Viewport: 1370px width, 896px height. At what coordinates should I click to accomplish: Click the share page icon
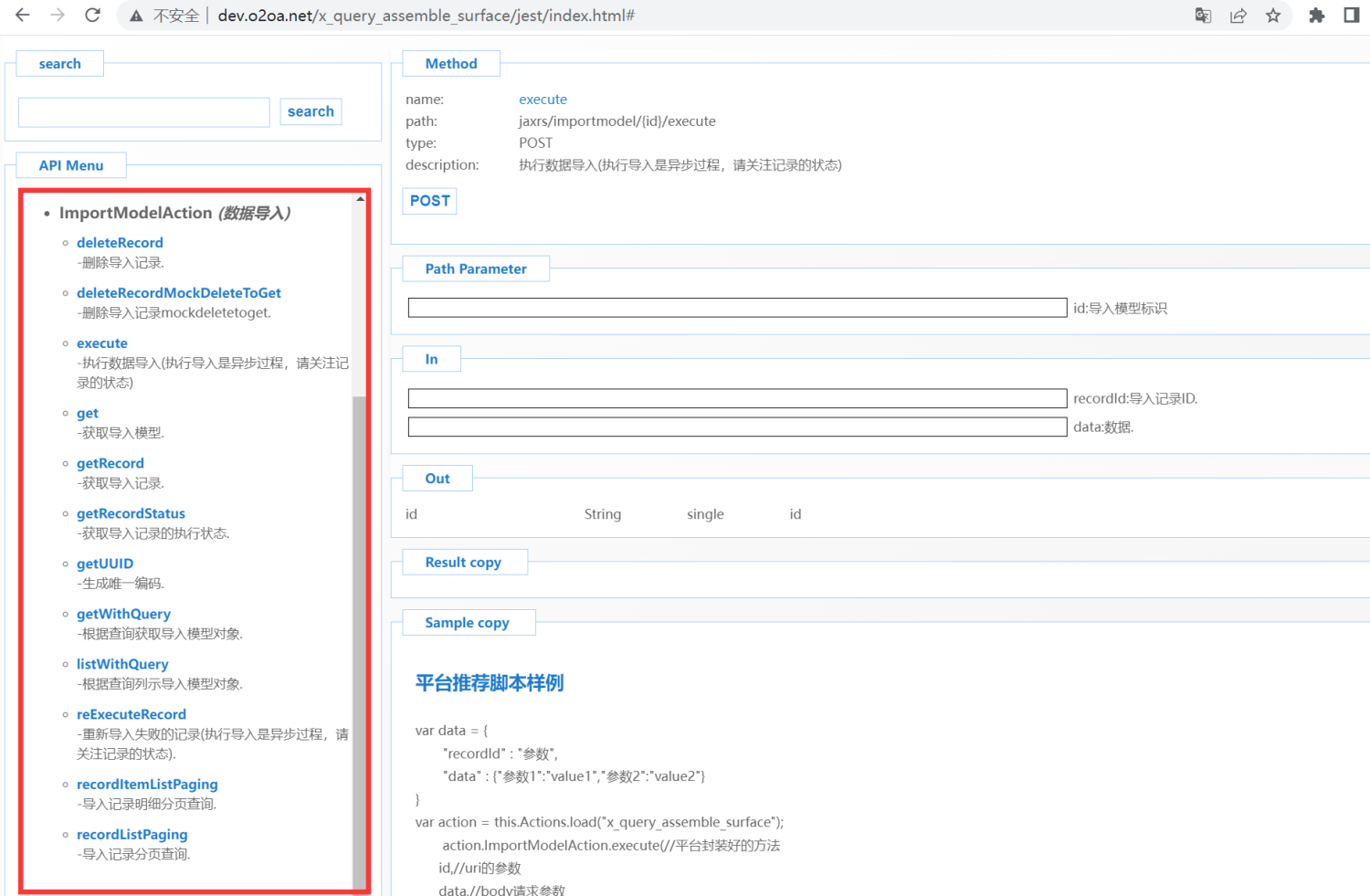pos(1238,16)
